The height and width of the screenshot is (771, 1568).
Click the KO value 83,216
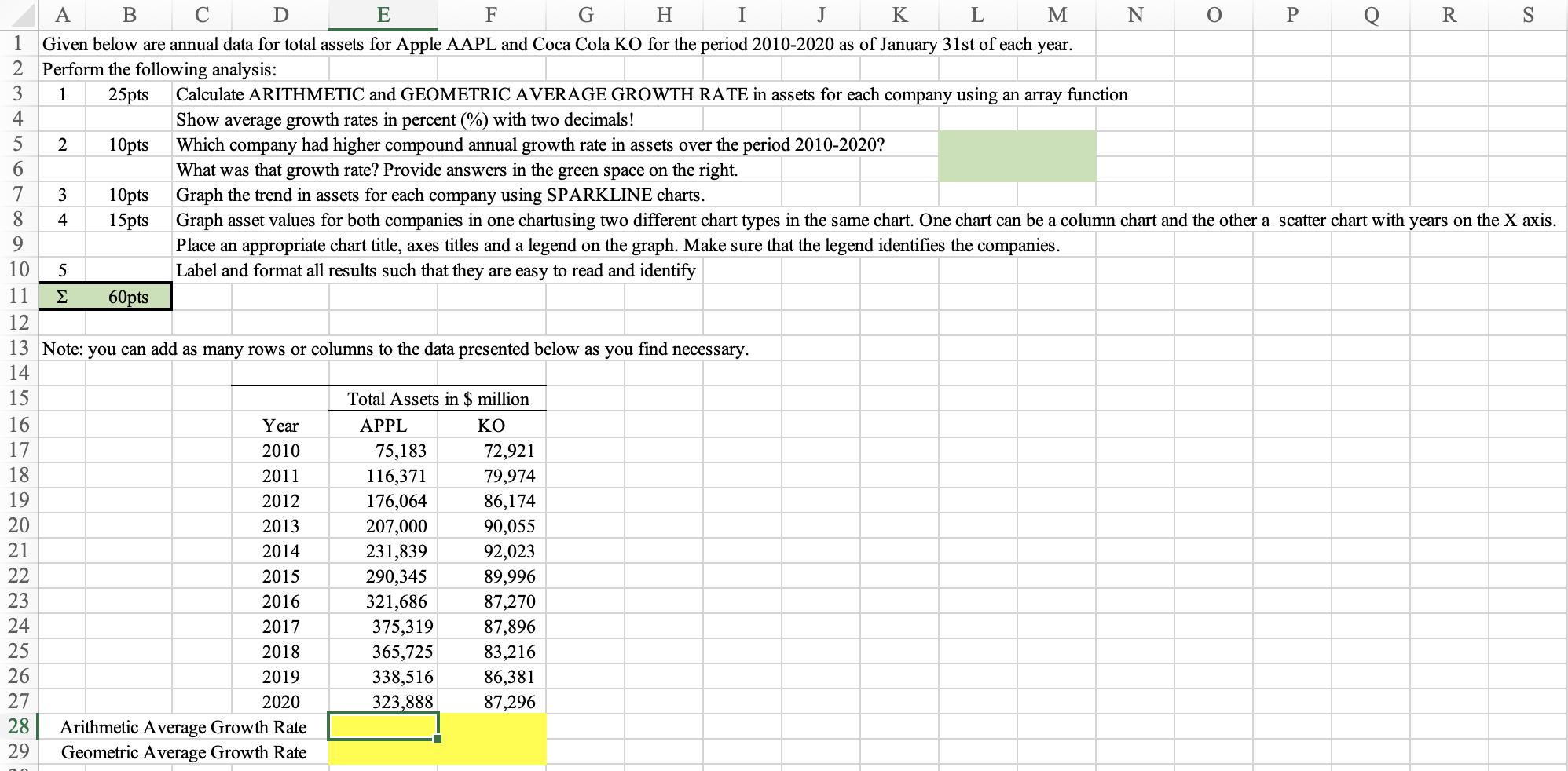point(492,651)
